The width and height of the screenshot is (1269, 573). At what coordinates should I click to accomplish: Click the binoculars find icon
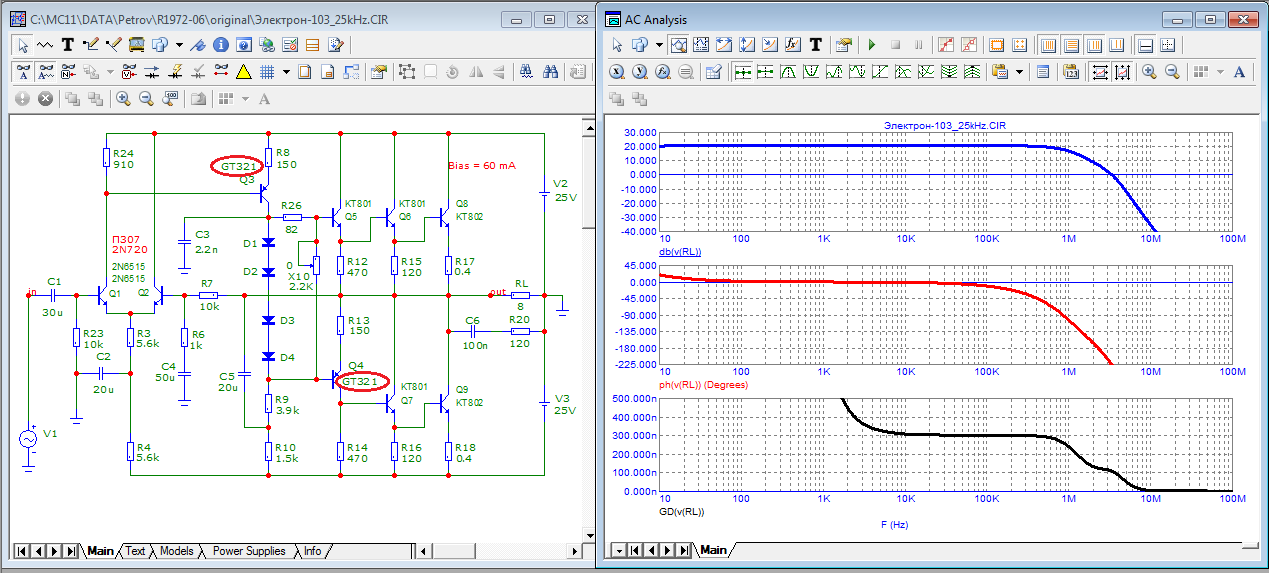coord(550,72)
